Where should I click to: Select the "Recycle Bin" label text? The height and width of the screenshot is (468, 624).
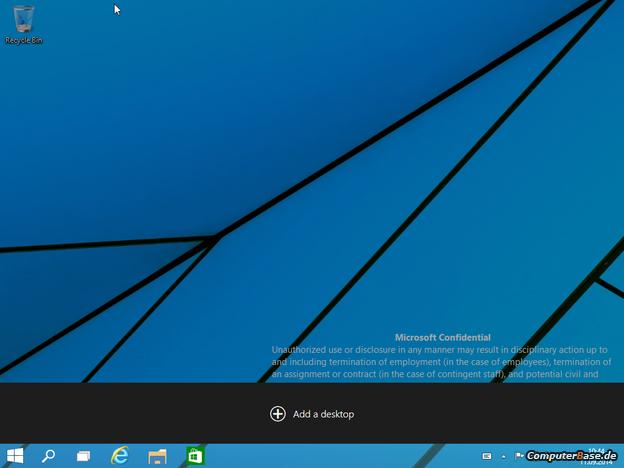(x=23, y=41)
